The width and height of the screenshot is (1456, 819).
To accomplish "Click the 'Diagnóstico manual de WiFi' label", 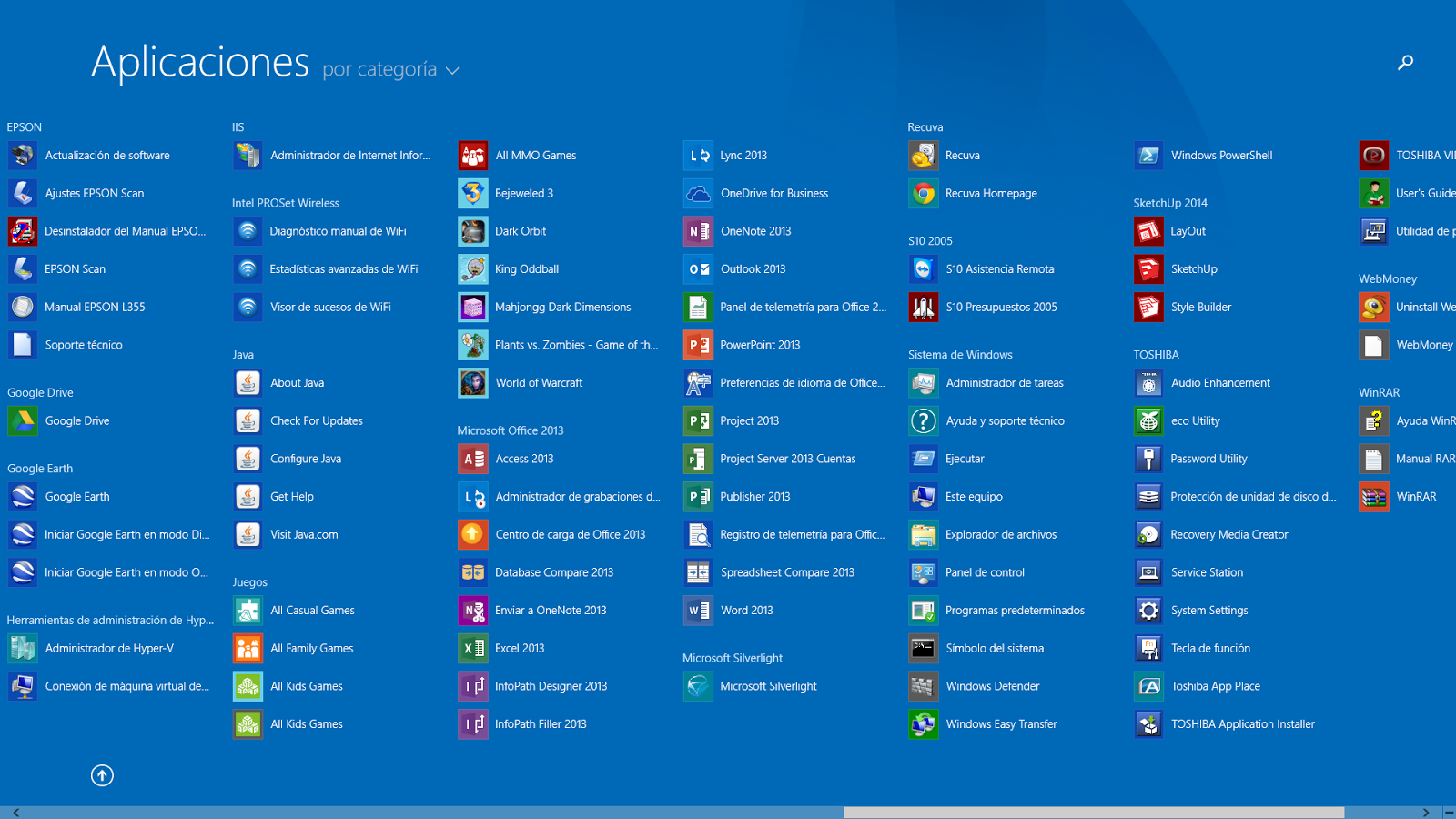I will pyautogui.click(x=338, y=231).
